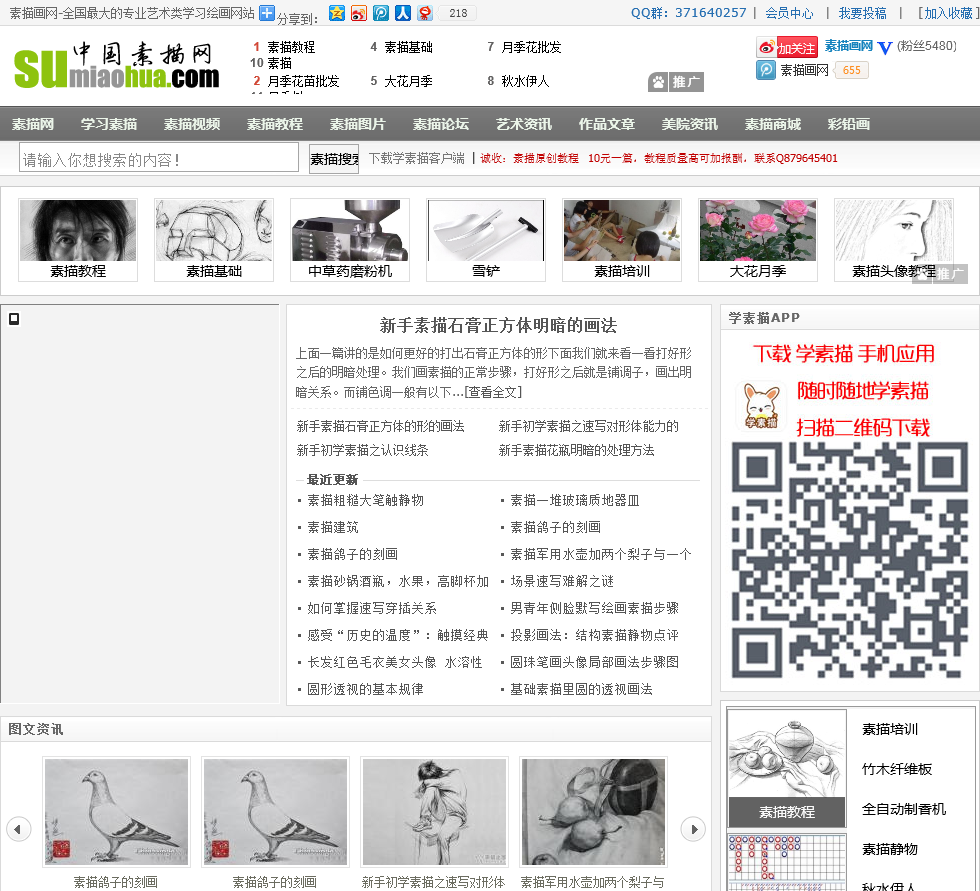Image resolution: width=980 pixels, height=891 pixels.
Task: Open the 素描图片 nav menu item
Action: [358, 124]
